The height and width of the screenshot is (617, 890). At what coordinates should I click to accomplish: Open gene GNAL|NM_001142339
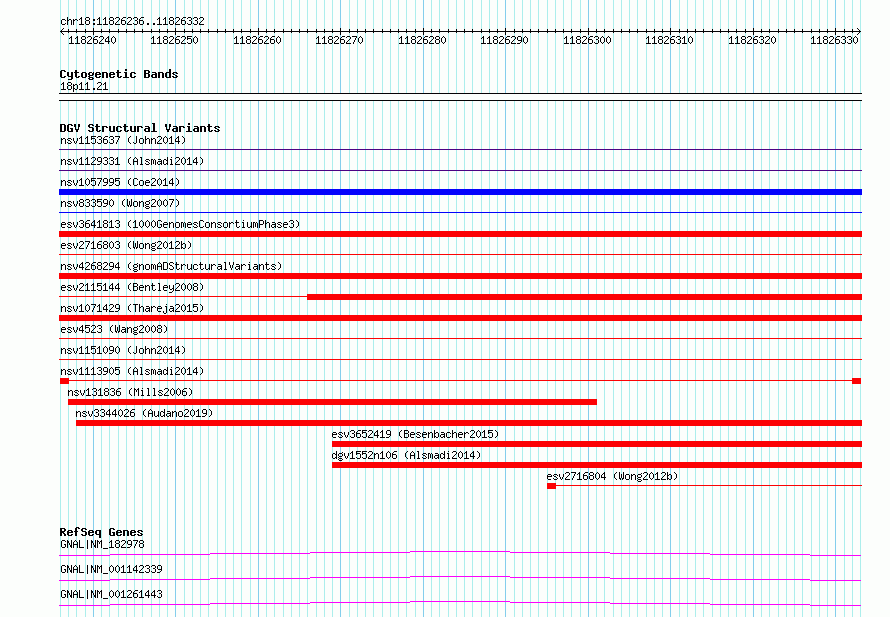coord(111,569)
